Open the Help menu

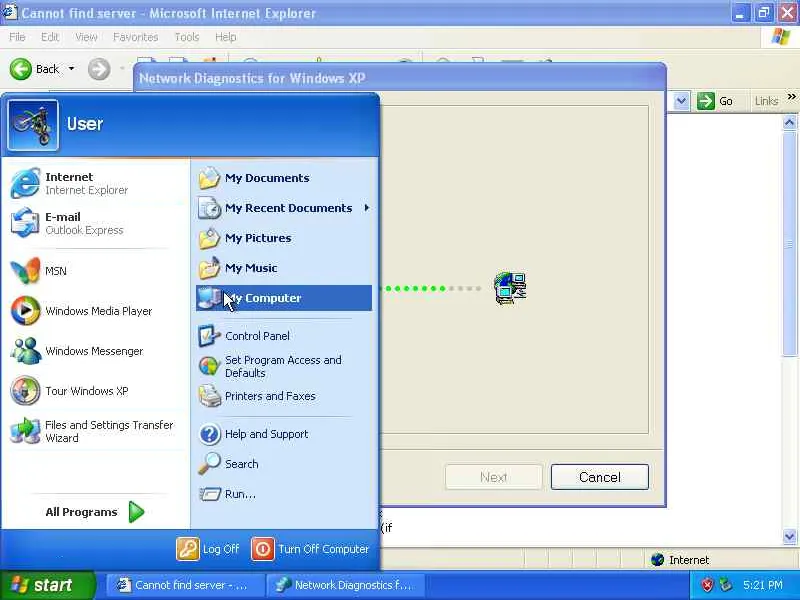click(x=225, y=37)
